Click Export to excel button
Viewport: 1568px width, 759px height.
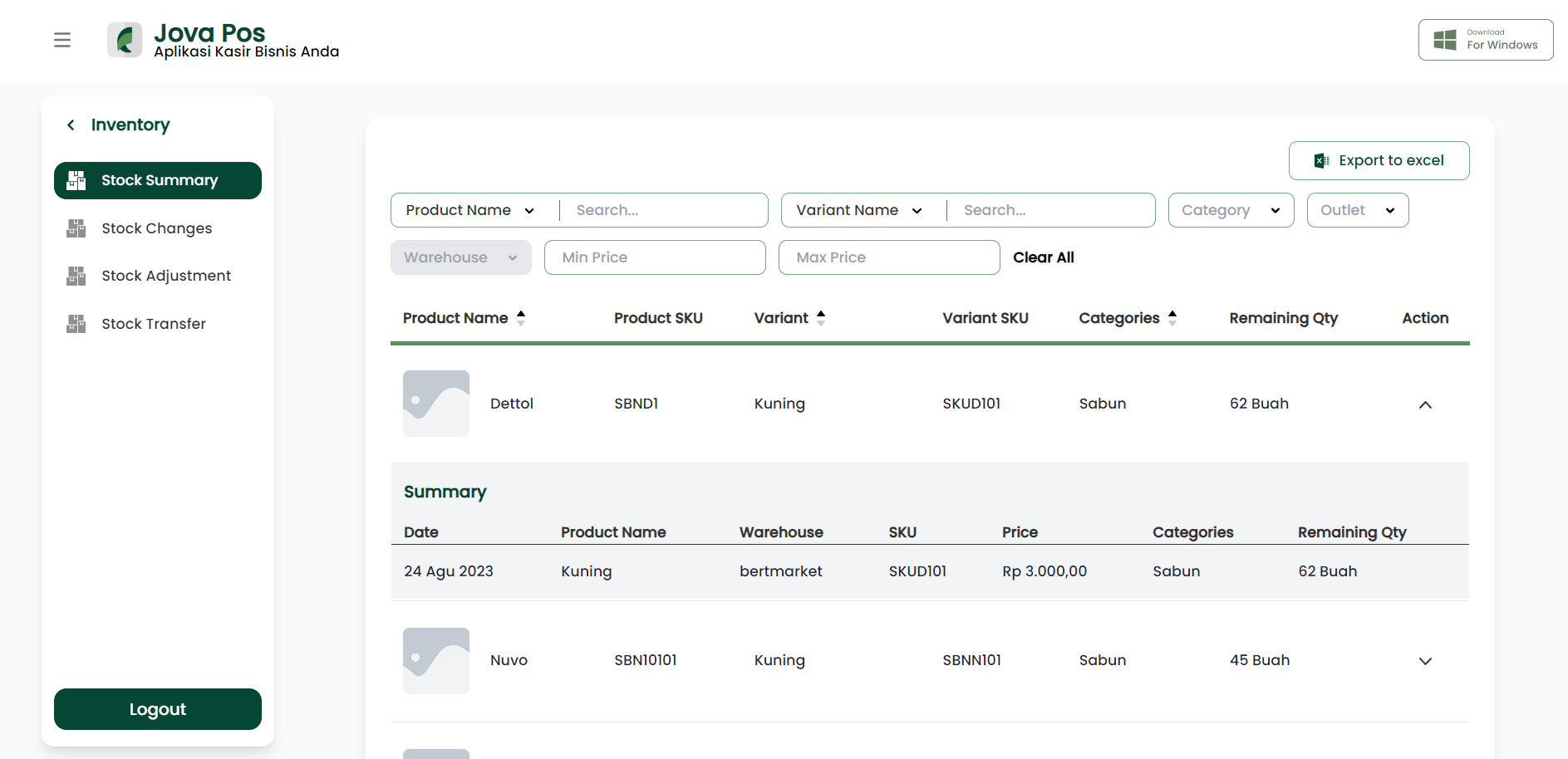(x=1379, y=160)
